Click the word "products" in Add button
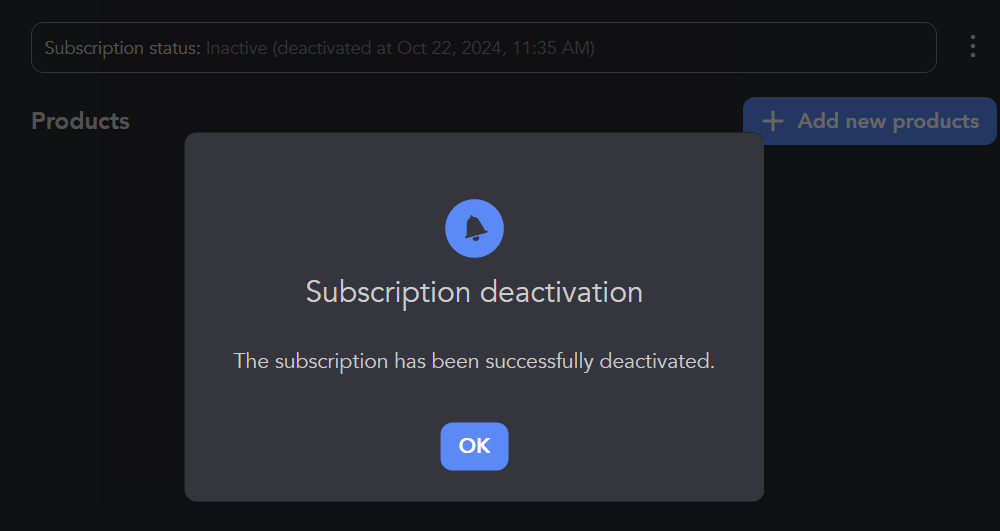The width and height of the screenshot is (1000, 531). [x=935, y=121]
